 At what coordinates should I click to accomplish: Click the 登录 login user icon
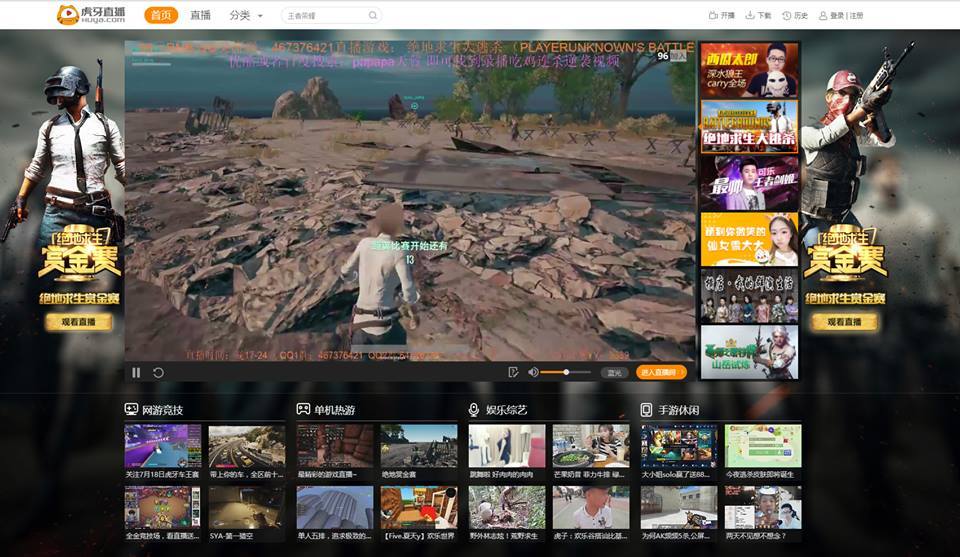click(x=823, y=15)
